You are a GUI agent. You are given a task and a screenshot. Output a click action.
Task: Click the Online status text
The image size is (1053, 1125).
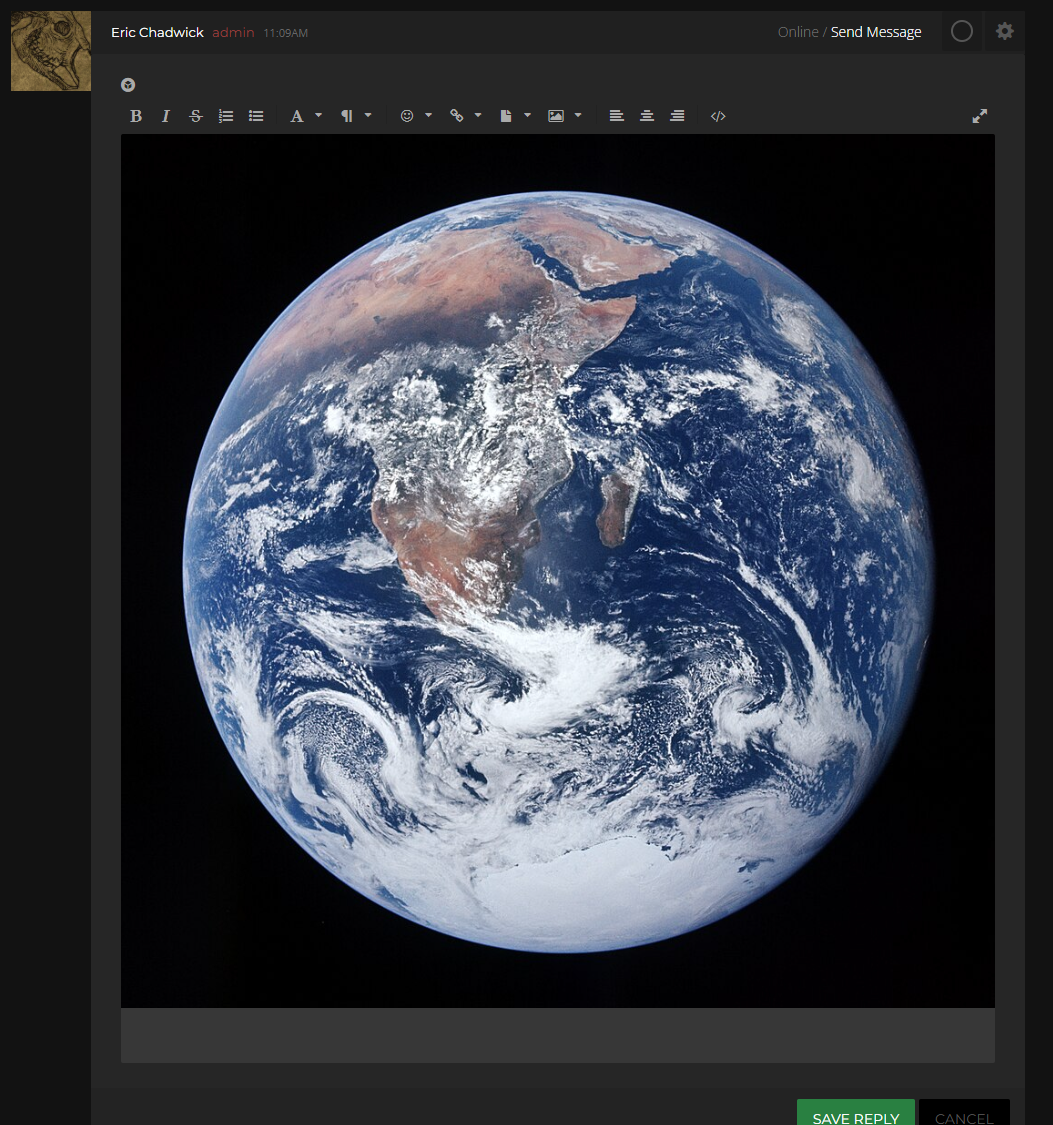798,32
